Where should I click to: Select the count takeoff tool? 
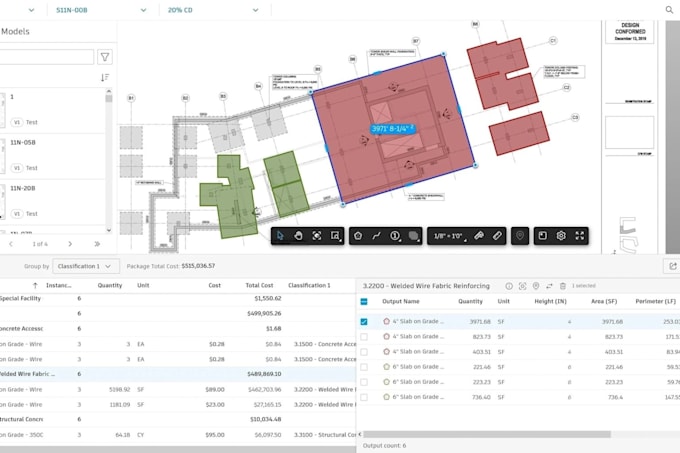click(x=395, y=235)
